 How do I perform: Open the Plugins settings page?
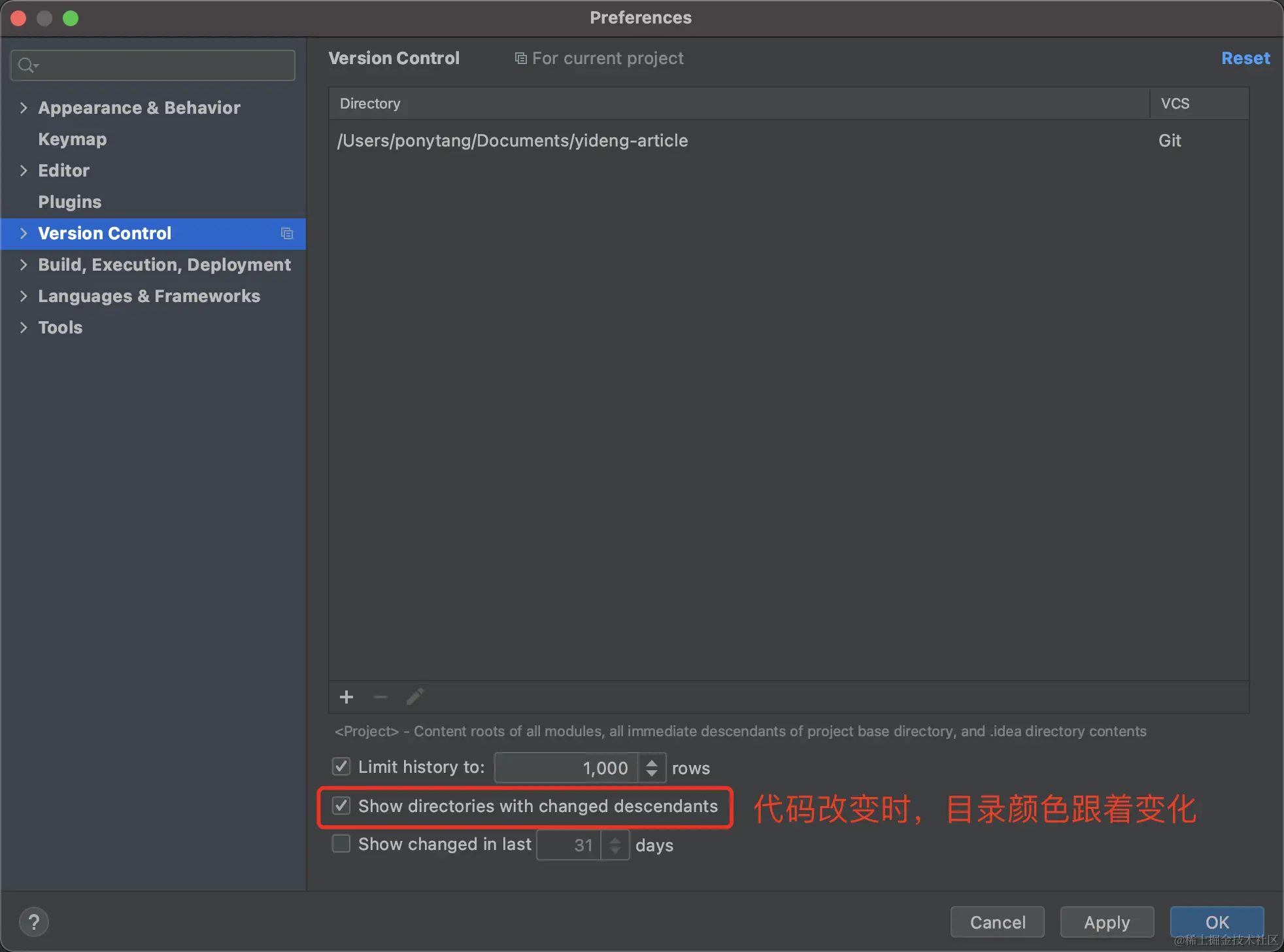[x=69, y=202]
